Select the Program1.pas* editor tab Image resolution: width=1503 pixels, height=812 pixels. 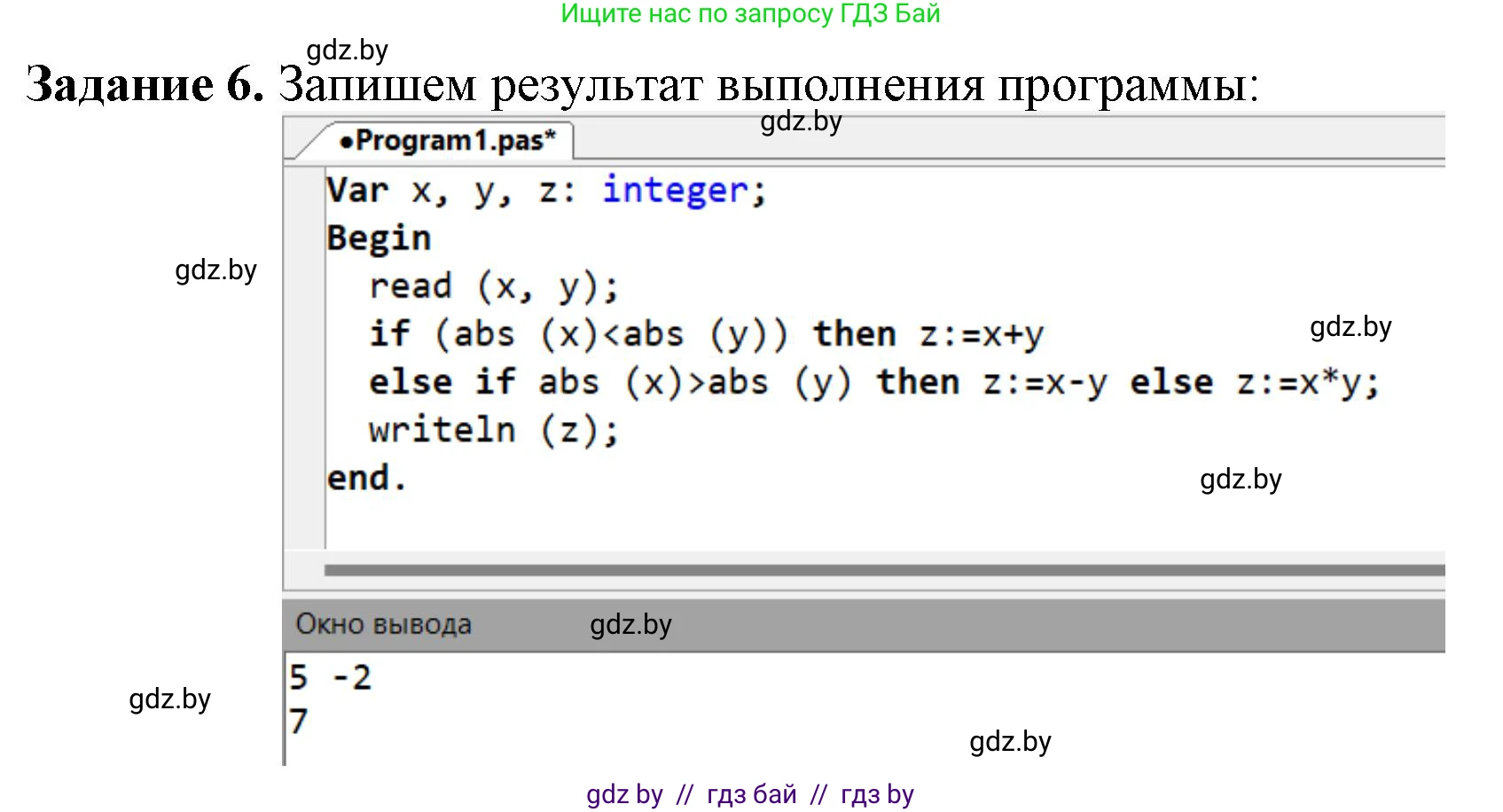click(x=446, y=141)
